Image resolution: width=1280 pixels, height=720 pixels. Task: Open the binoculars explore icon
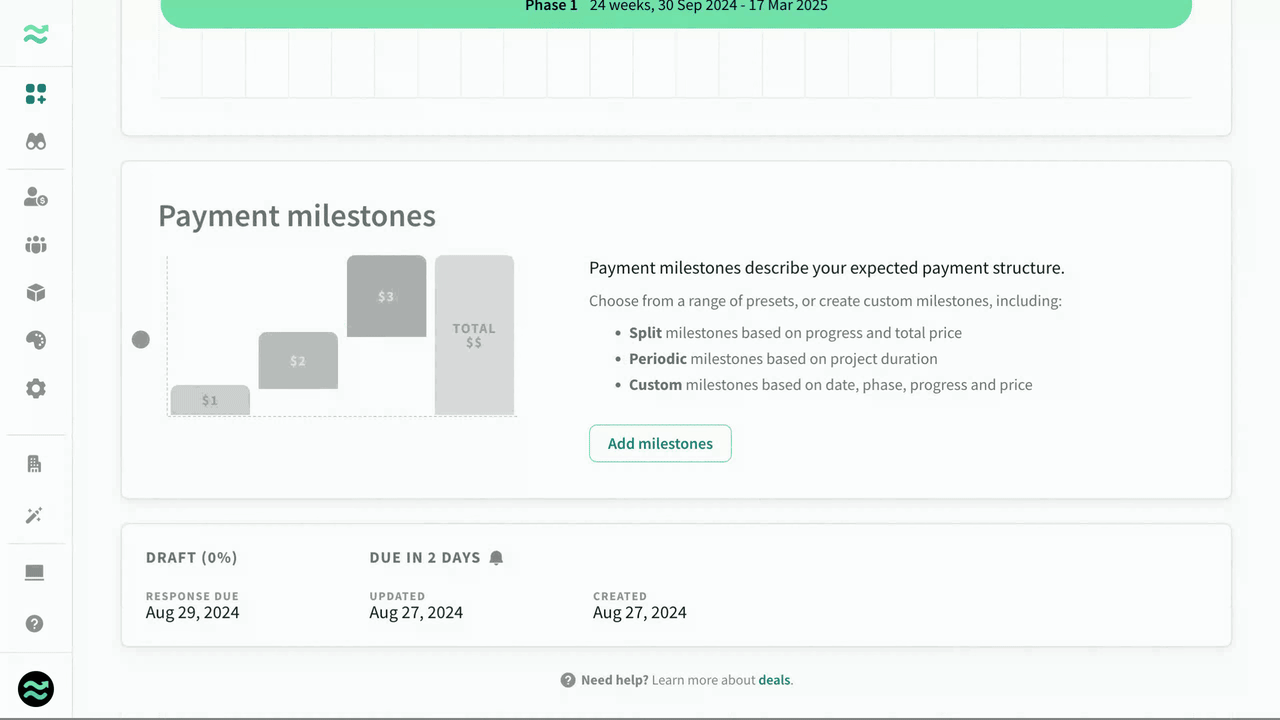click(36, 142)
